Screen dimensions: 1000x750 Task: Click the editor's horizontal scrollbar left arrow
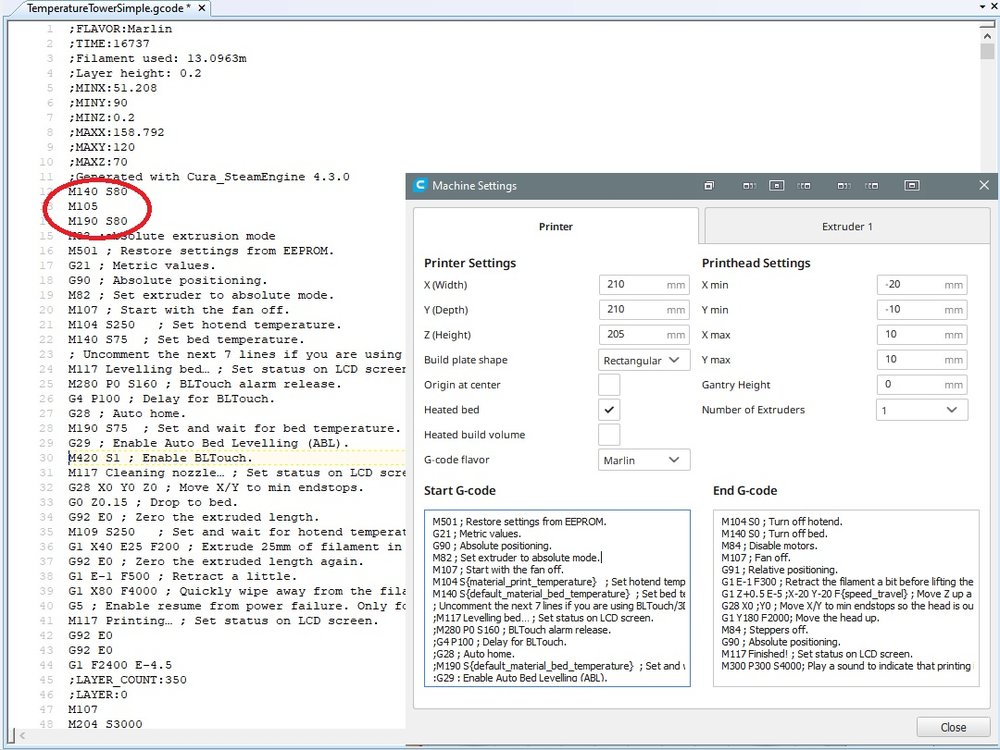click(22, 736)
